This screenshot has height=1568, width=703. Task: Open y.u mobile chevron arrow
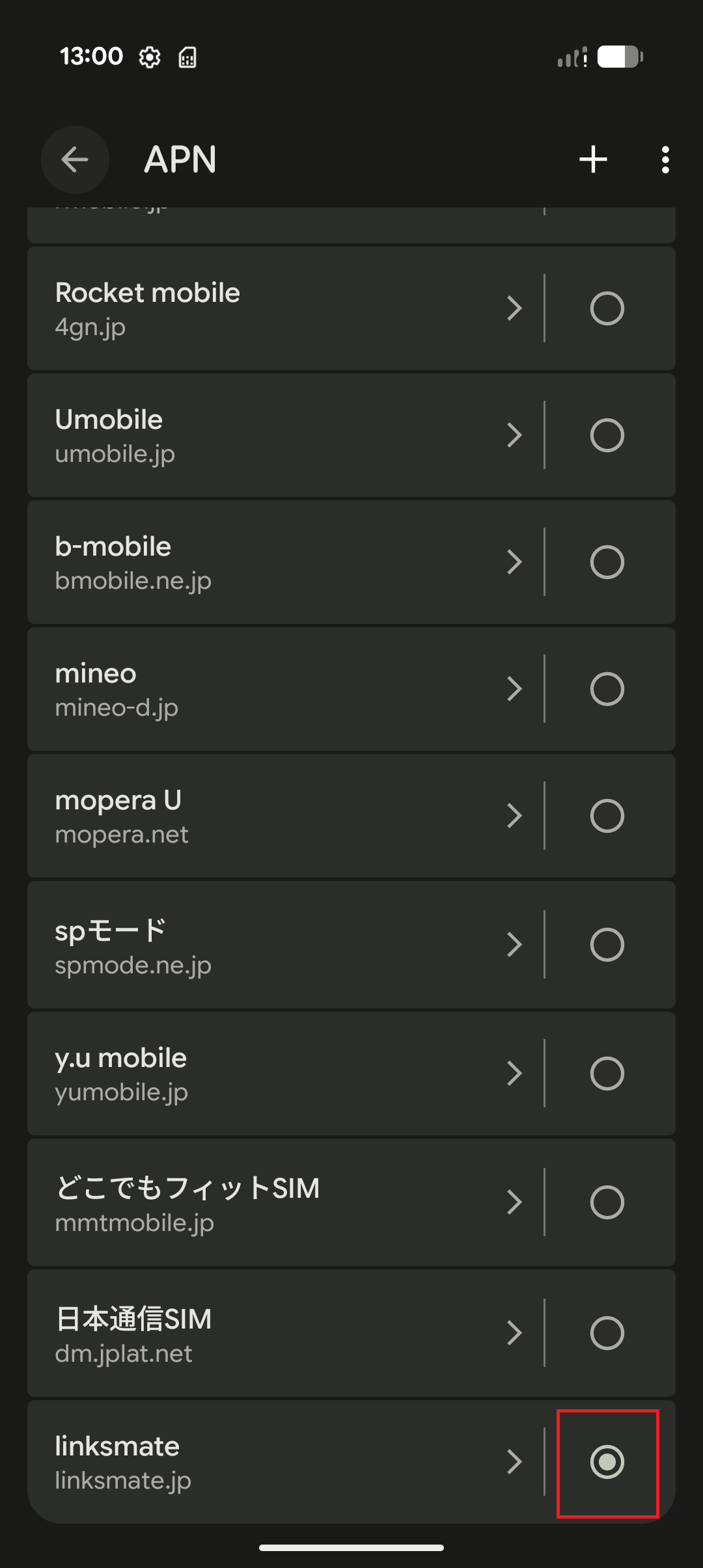pos(514,1074)
